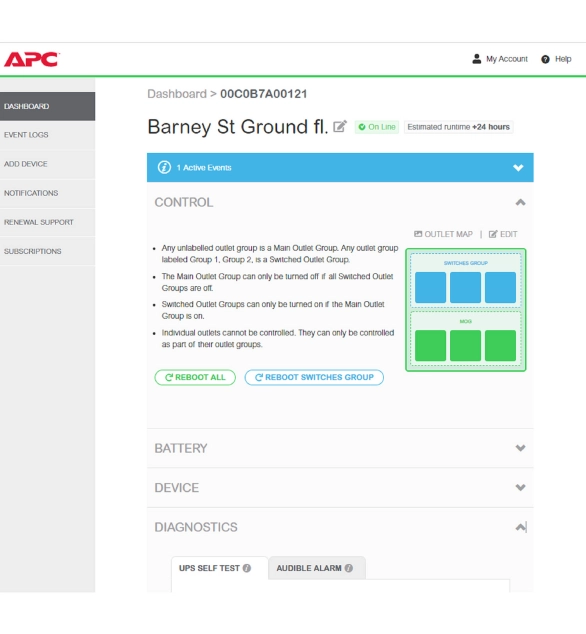Click the Active Events info icon
Screen dimensions: 586x634
(x=164, y=167)
